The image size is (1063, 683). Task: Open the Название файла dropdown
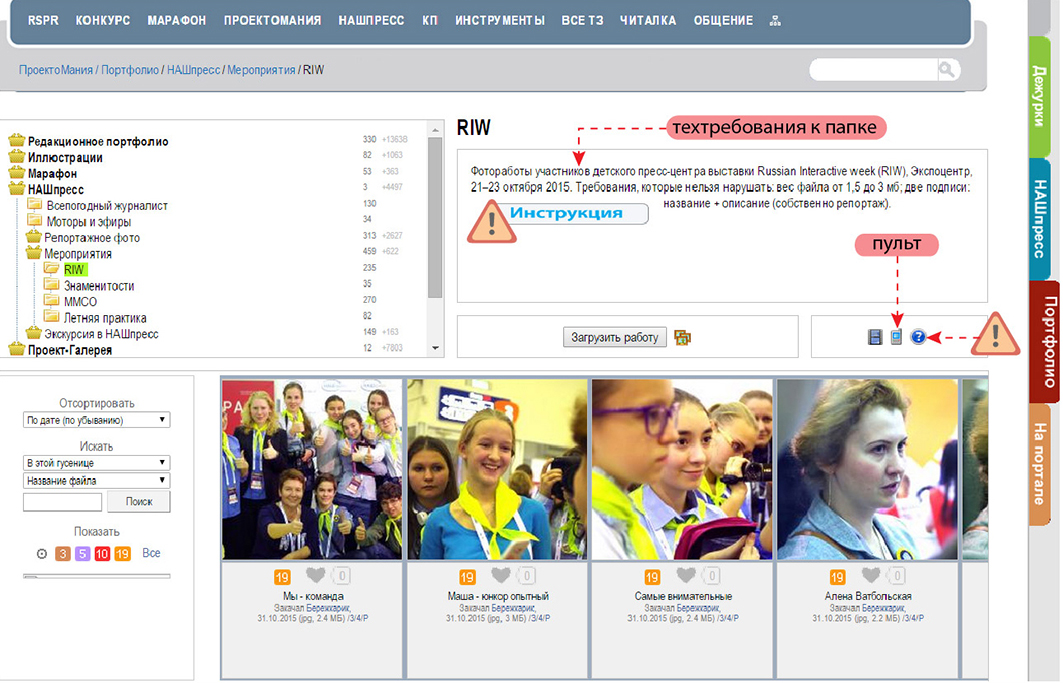tap(96, 480)
